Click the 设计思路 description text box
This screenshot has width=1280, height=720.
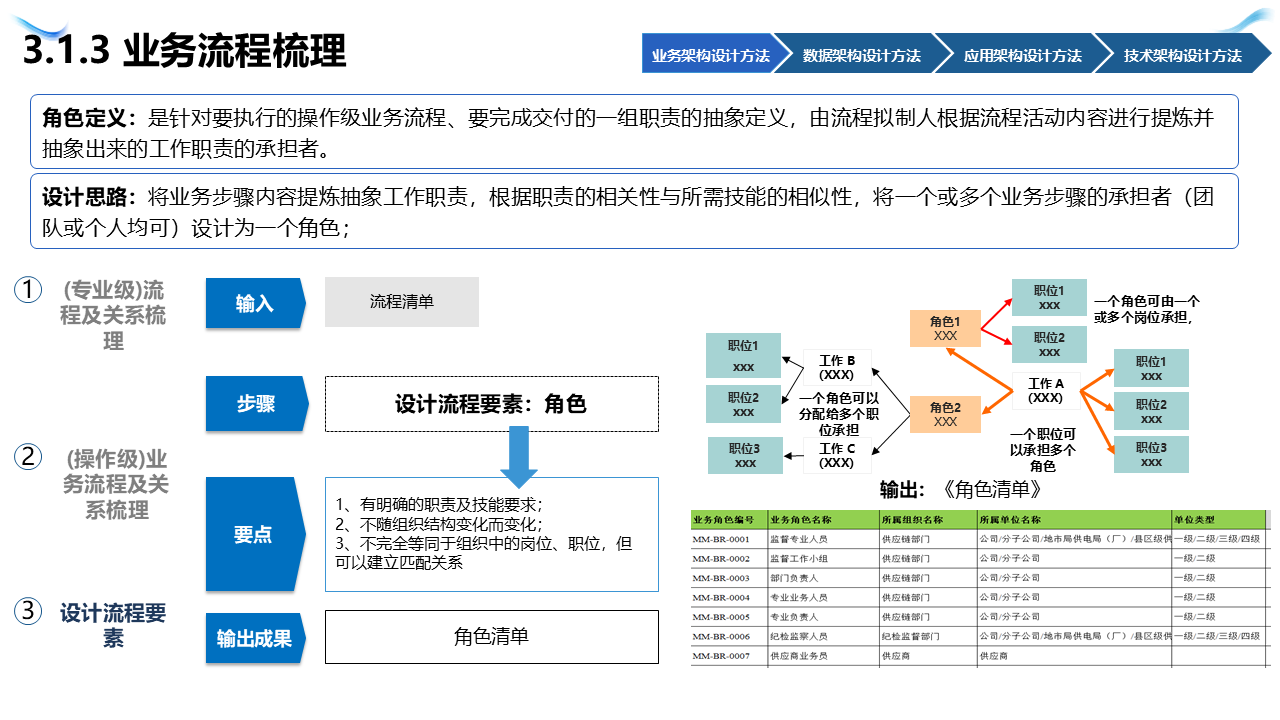click(635, 211)
